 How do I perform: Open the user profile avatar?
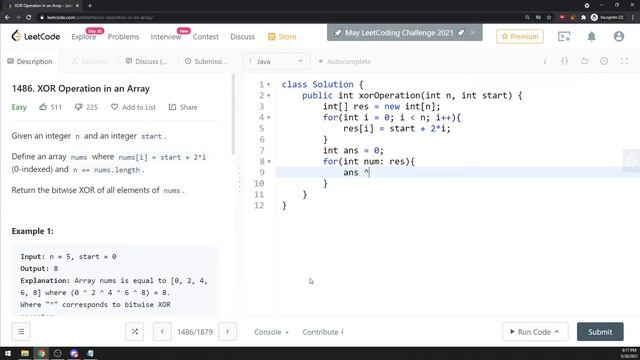tap(619, 36)
